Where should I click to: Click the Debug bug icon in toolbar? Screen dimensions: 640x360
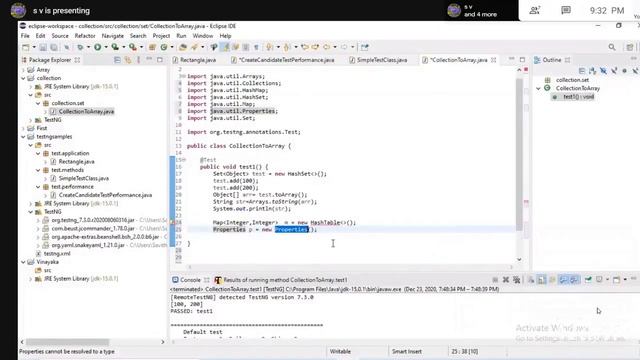click(x=80, y=47)
